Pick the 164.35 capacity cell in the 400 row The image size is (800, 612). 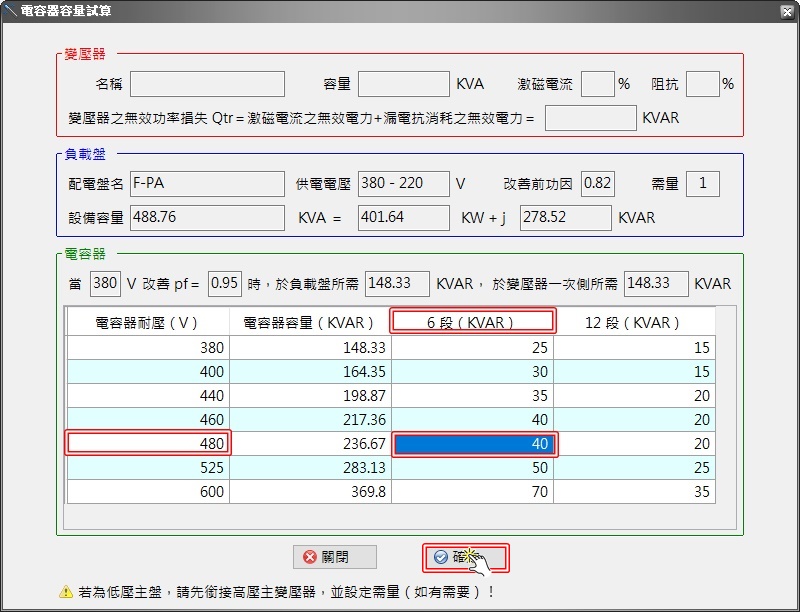point(309,371)
